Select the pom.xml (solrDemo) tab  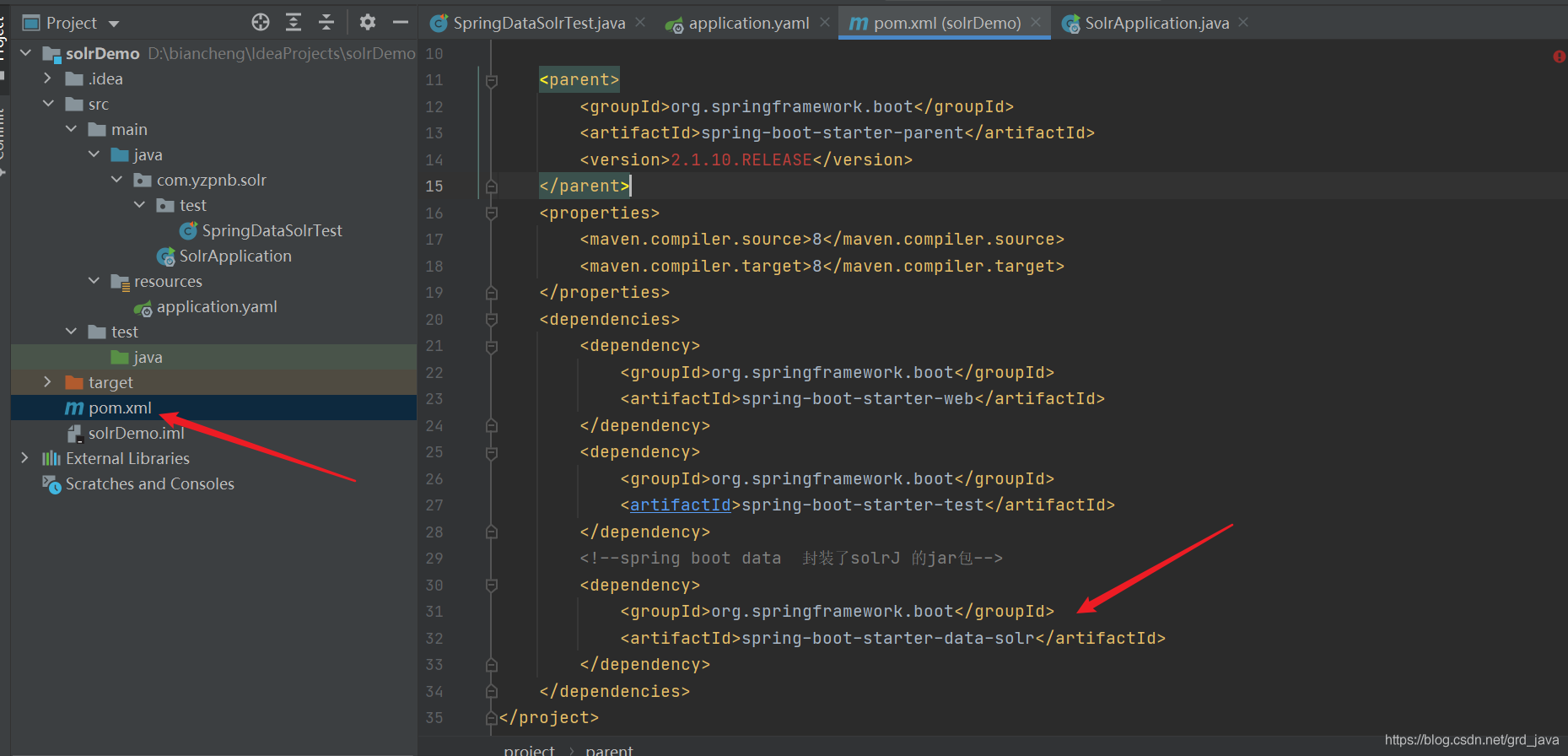(946, 23)
